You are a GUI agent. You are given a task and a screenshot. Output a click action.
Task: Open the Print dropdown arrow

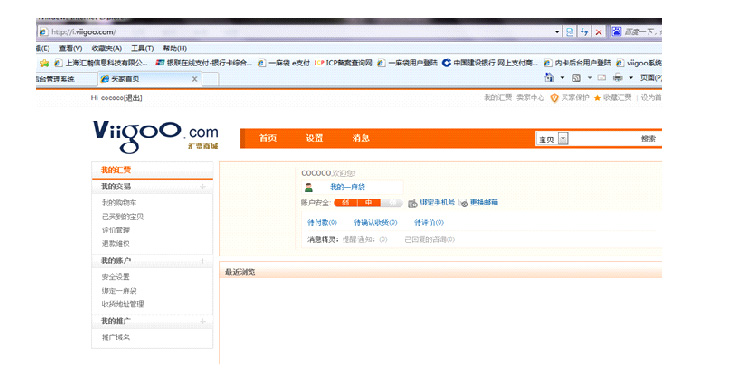(631, 77)
